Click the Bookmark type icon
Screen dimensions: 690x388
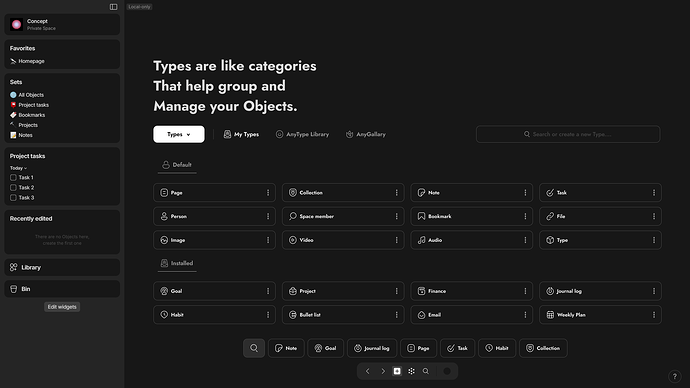(x=422, y=216)
